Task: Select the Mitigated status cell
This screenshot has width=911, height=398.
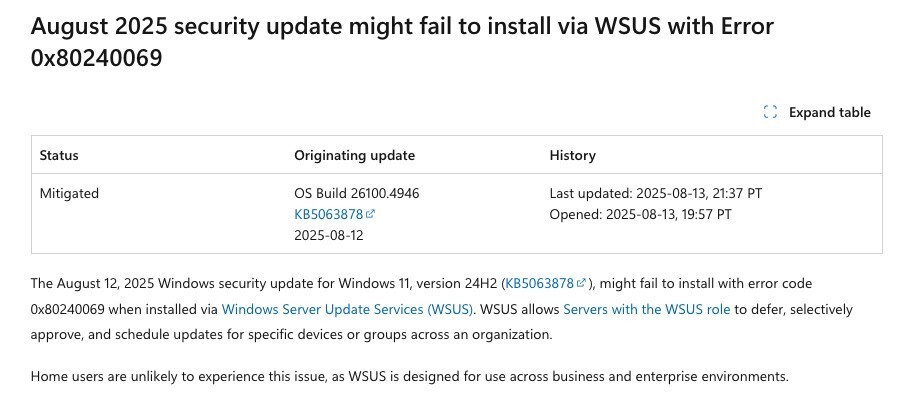Action: [x=69, y=193]
